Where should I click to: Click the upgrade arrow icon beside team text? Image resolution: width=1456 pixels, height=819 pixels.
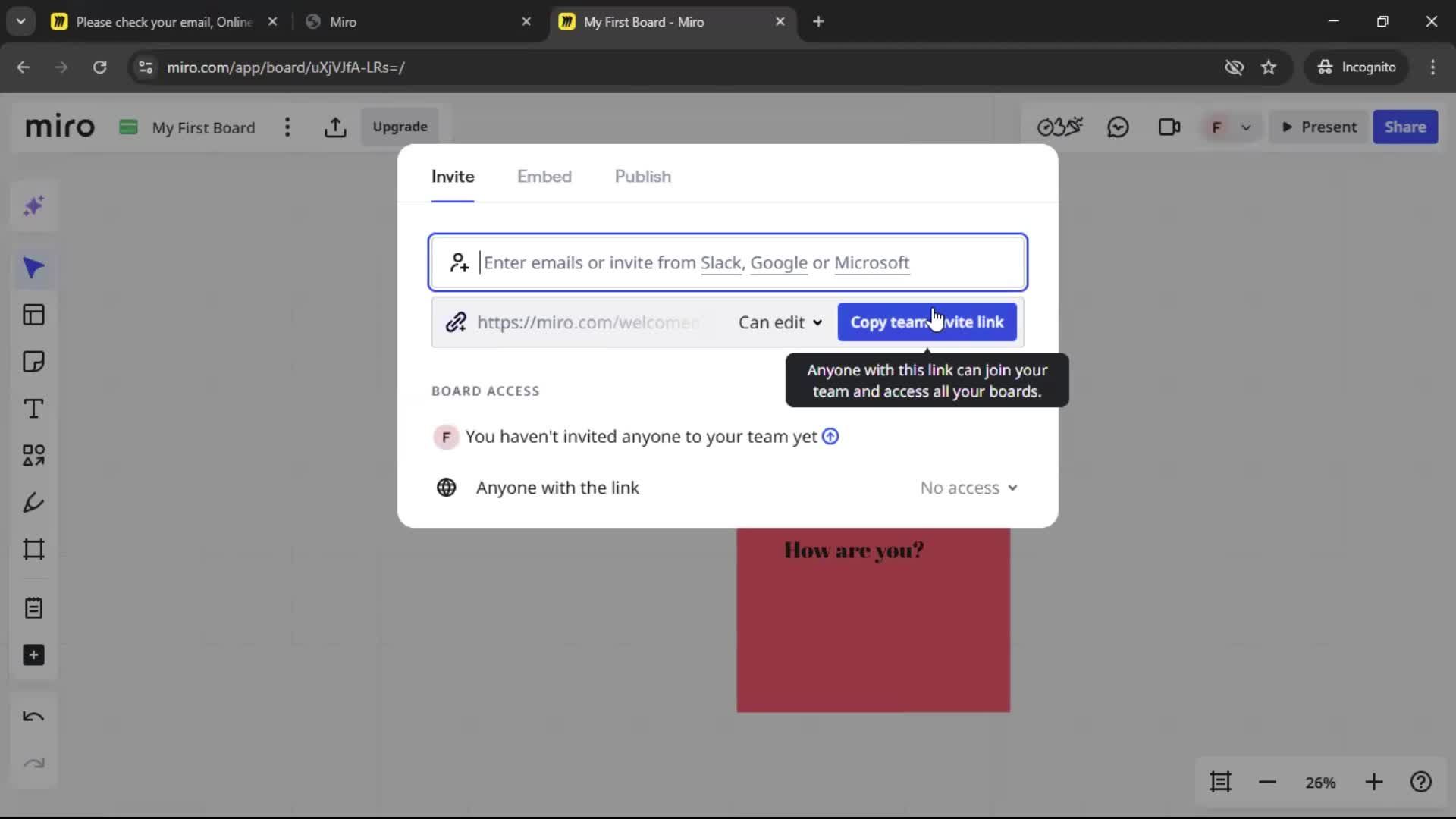tap(830, 437)
